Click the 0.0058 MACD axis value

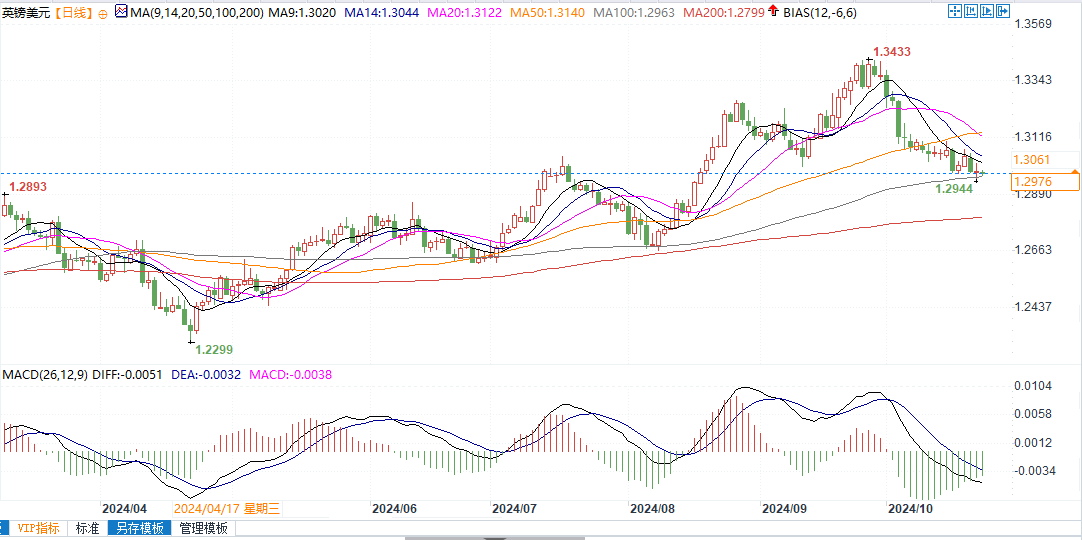click(1032, 414)
